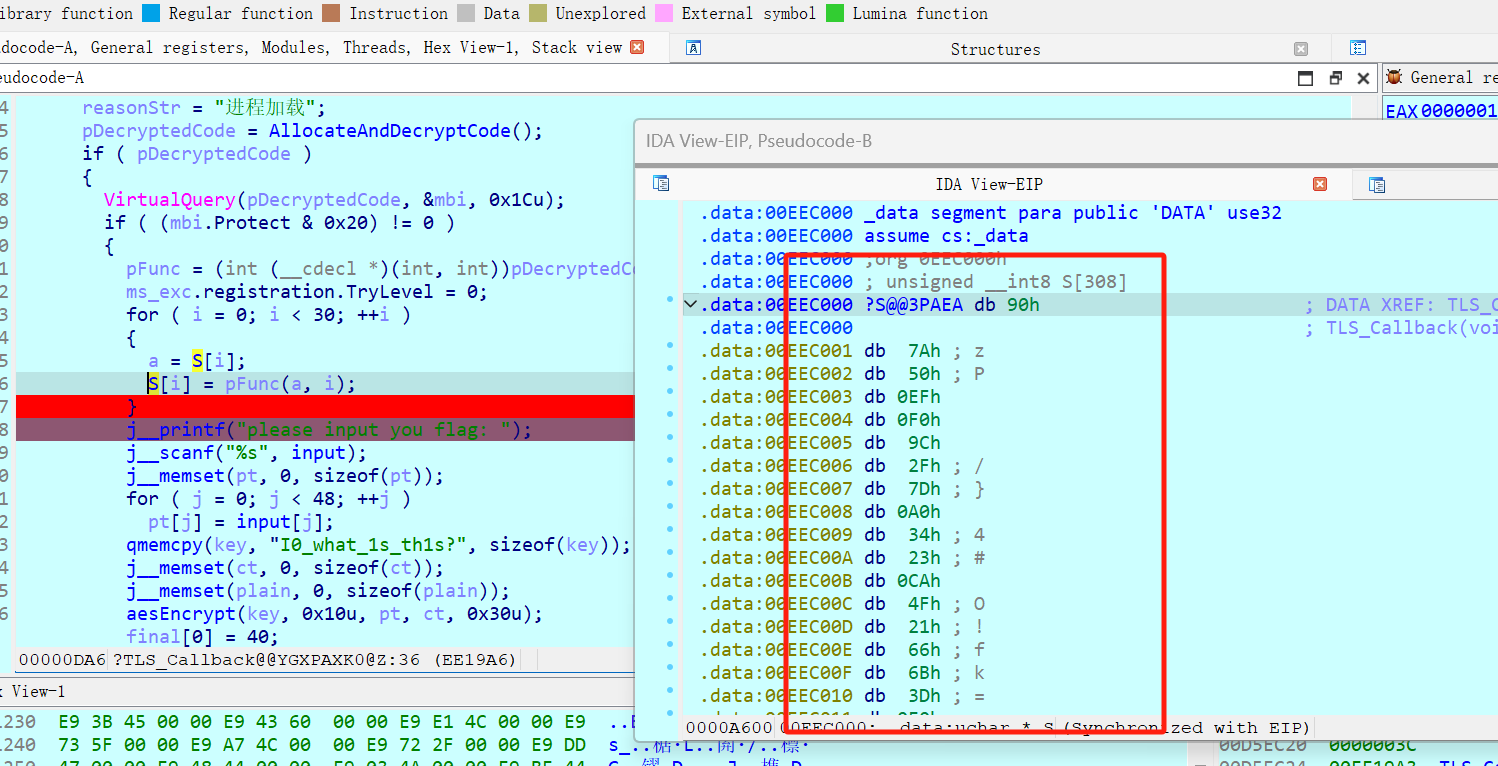Restore down the Pseudocode-A panel
Image resolution: width=1498 pixels, height=766 pixels.
click(x=1335, y=78)
